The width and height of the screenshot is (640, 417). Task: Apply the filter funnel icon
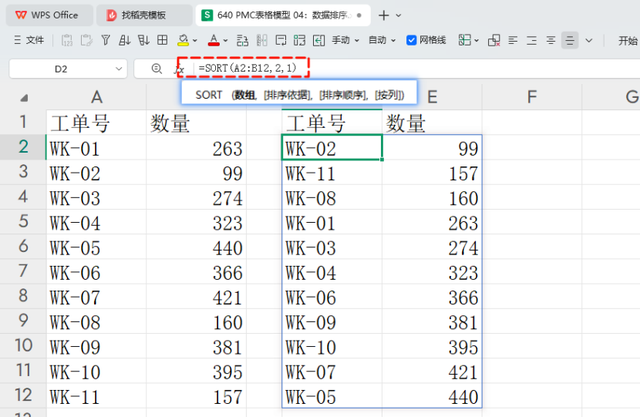pyautogui.click(x=106, y=40)
